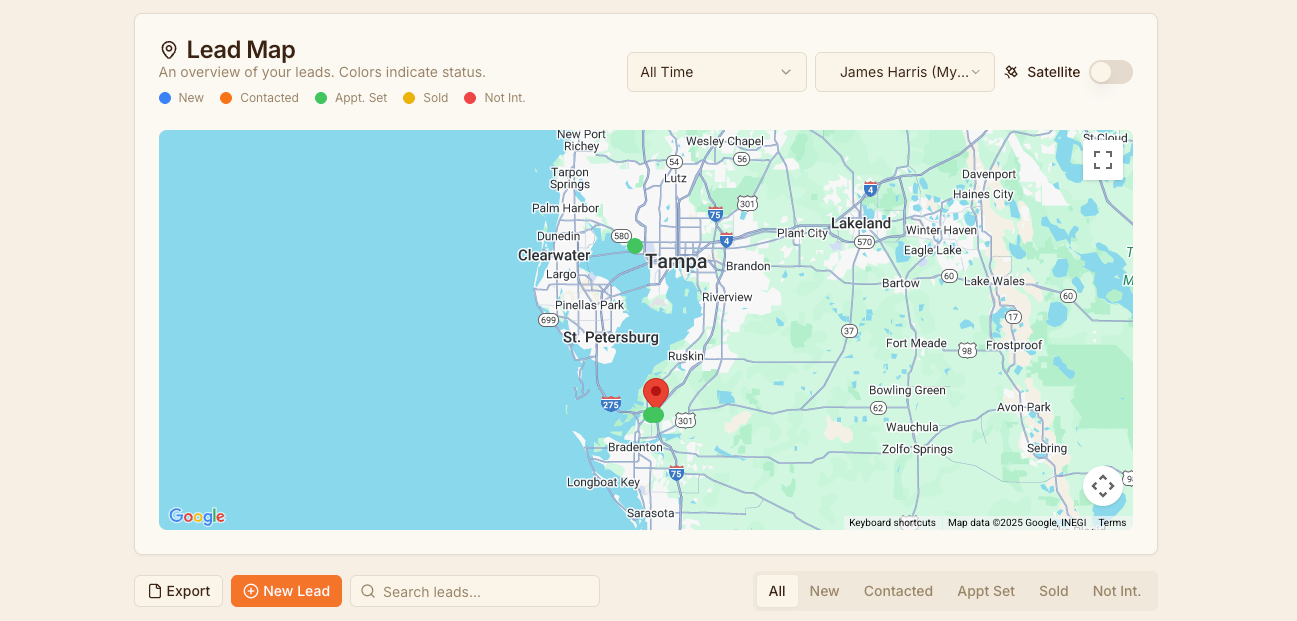Screen dimensions: 1297x621
Task: Click the satellite icon beside the Satellite label
Action: (x=1011, y=72)
